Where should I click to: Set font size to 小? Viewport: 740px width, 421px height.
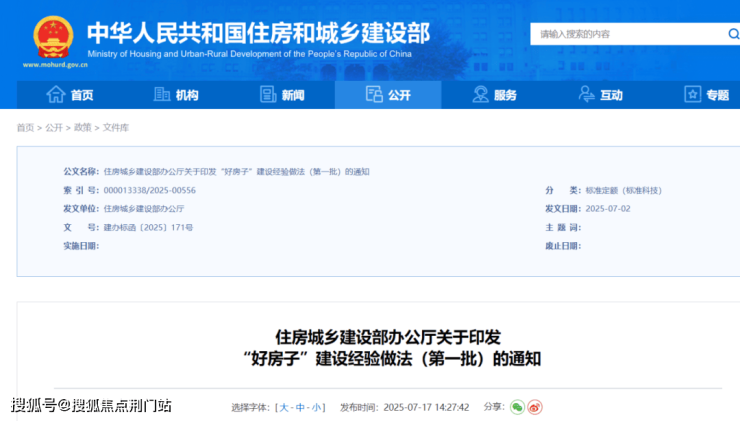(x=316, y=407)
